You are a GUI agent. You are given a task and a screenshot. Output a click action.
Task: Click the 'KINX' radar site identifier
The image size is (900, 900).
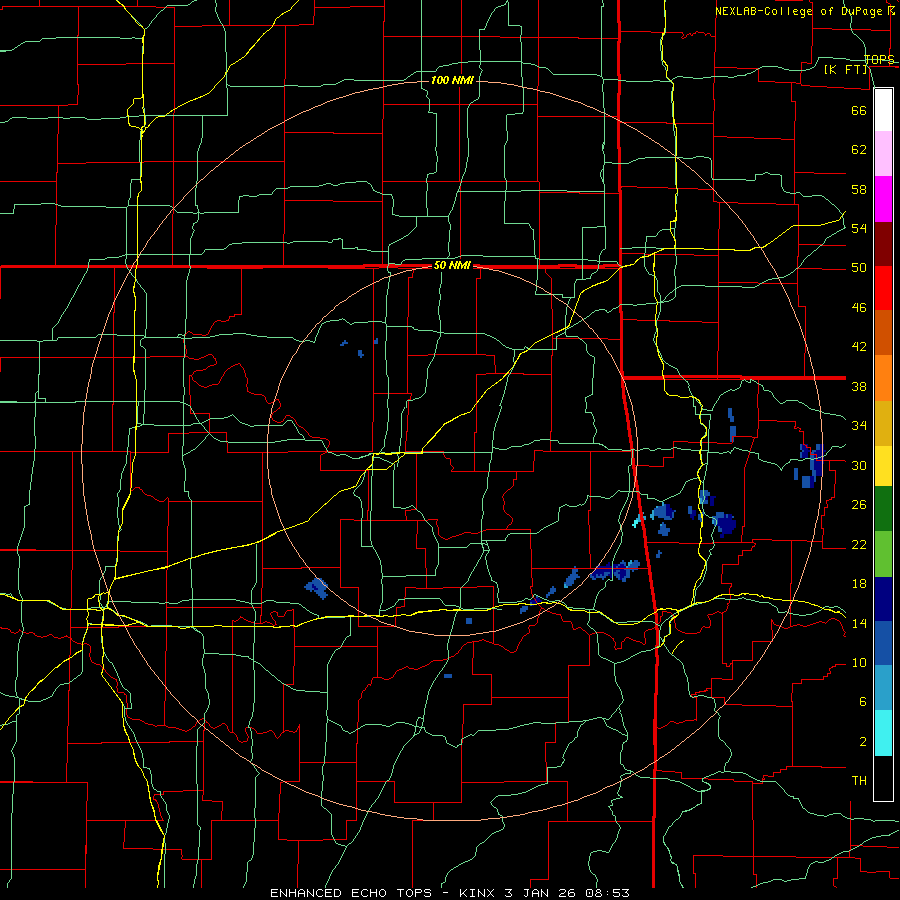478,893
